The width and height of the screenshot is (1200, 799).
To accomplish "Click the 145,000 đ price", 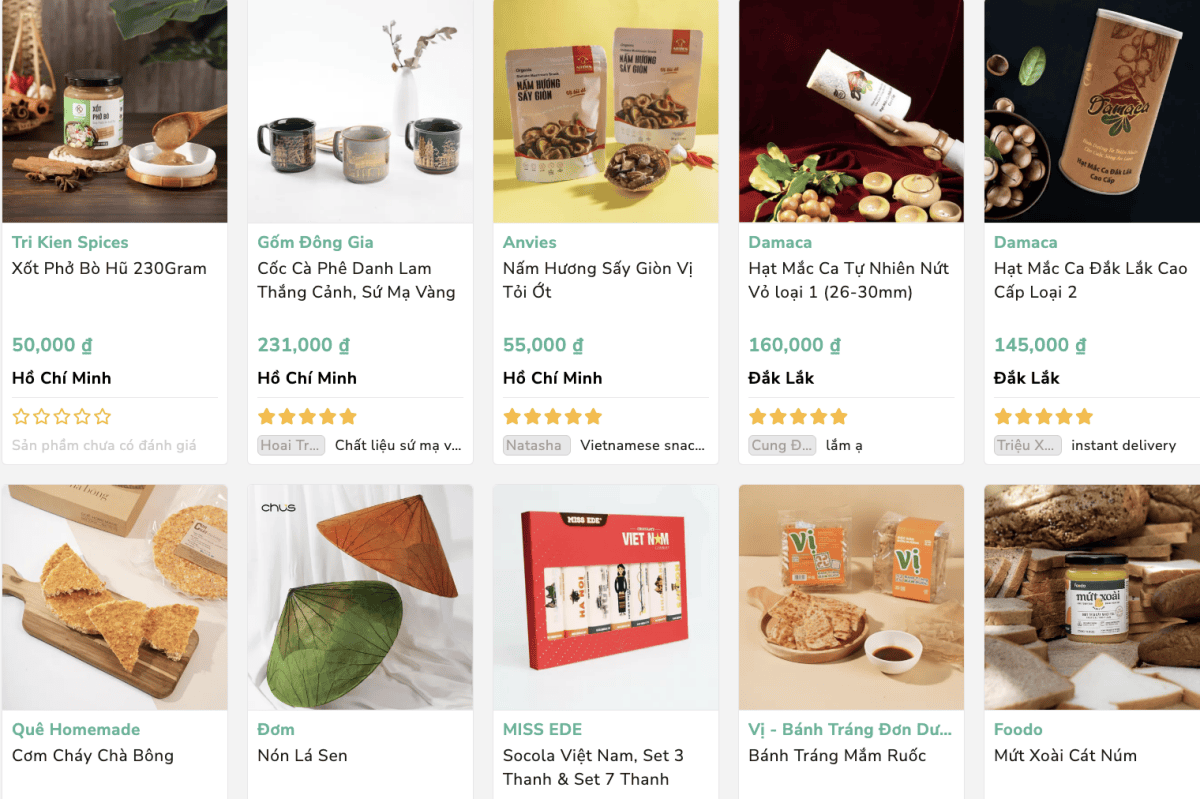I will pos(1040,345).
